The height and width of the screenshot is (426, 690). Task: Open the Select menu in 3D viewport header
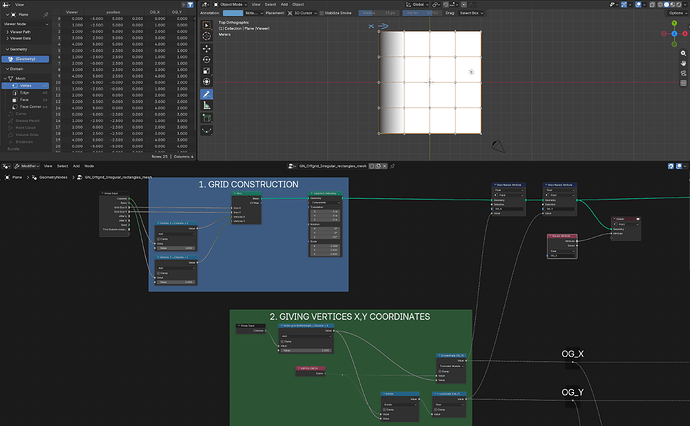[270, 4]
